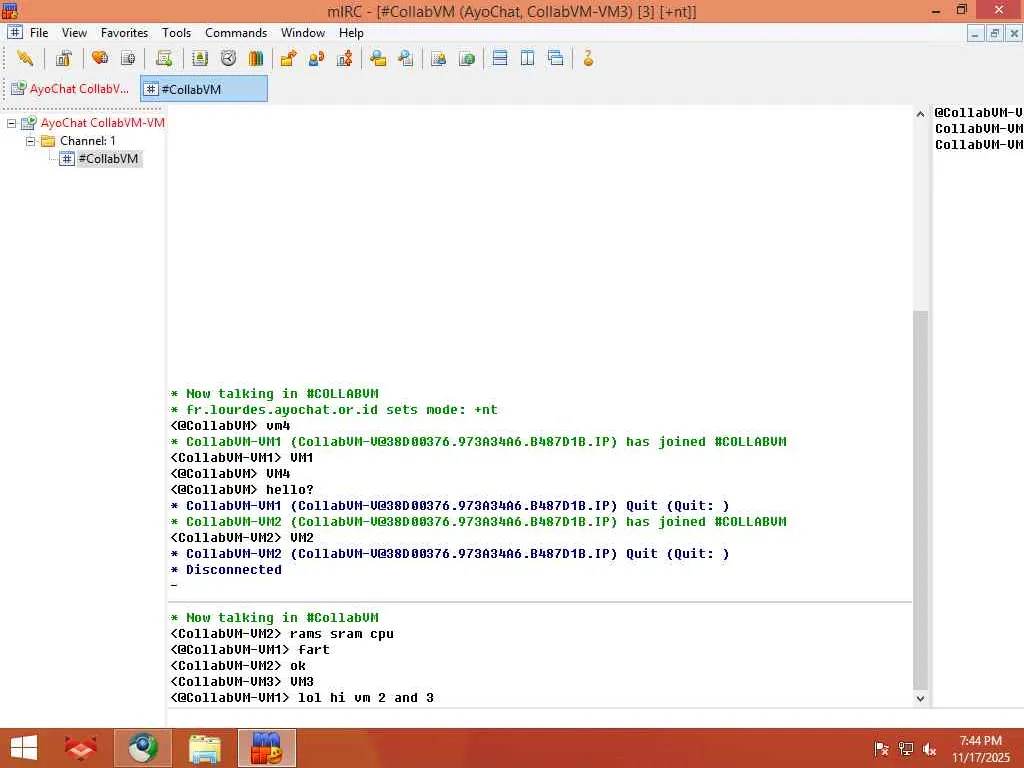Open the Log Files toolbar icon
Image resolution: width=1024 pixels, height=768 pixels.
(x=406, y=58)
